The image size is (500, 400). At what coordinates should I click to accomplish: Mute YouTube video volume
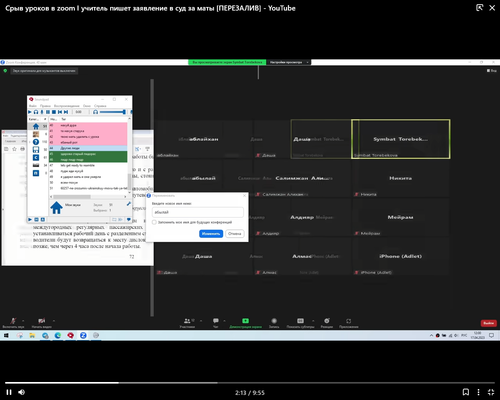[x=22, y=392]
